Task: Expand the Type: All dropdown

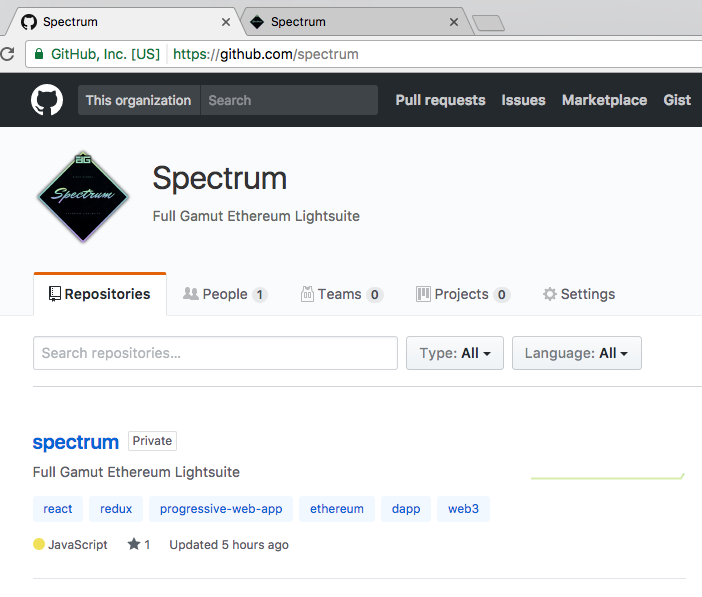Action: coord(455,353)
